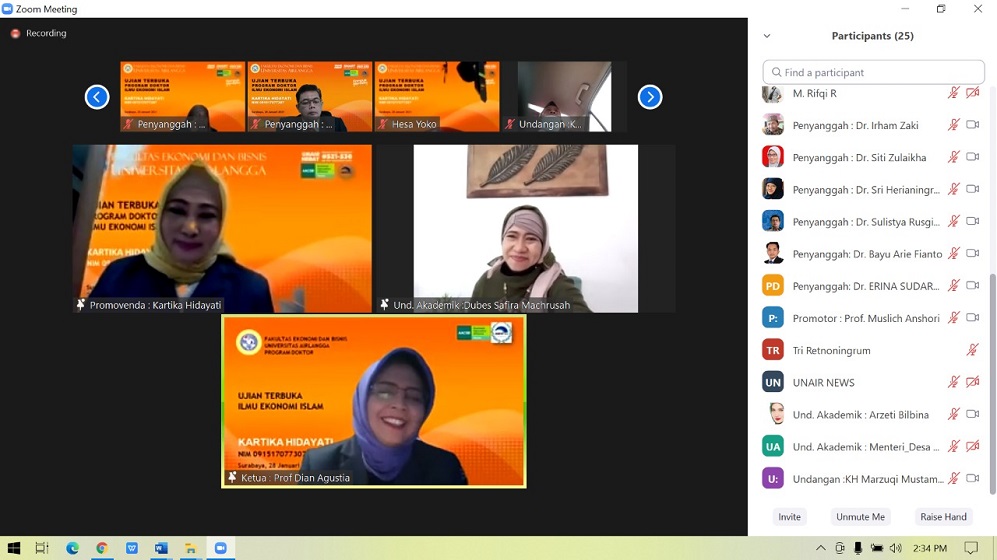Click Prof. Muslich Anshori camera icon
Viewport: 997px width, 560px height.
(x=972, y=317)
